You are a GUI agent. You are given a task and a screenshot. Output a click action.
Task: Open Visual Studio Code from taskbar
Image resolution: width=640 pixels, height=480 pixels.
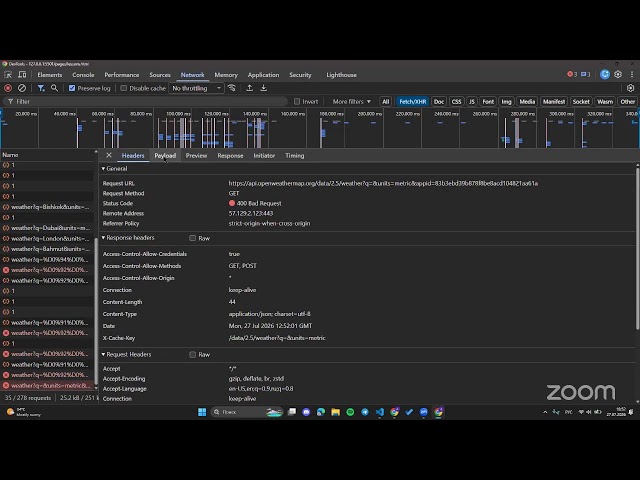[x=380, y=412]
